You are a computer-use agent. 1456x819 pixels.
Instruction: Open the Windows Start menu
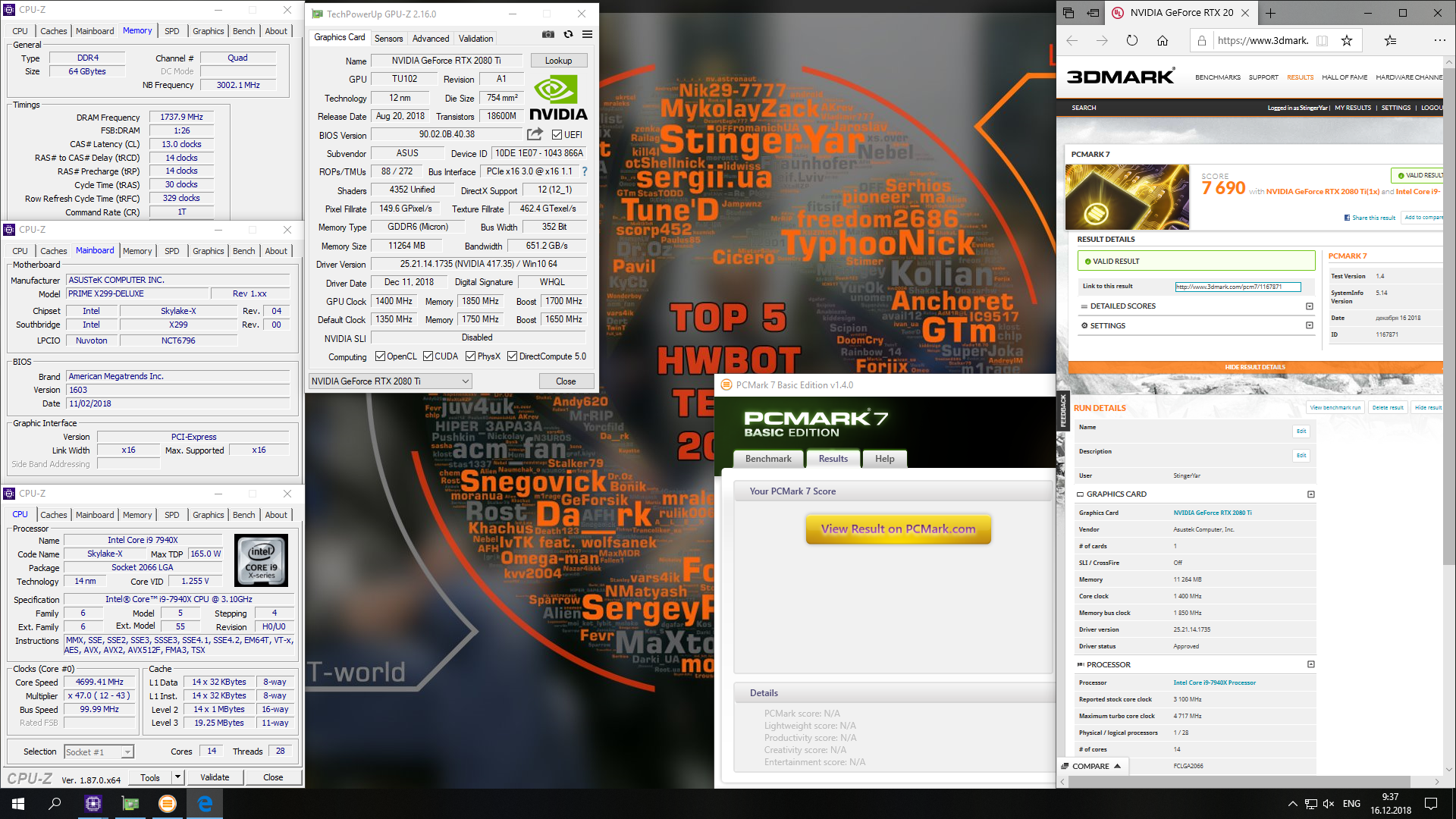coord(18,804)
